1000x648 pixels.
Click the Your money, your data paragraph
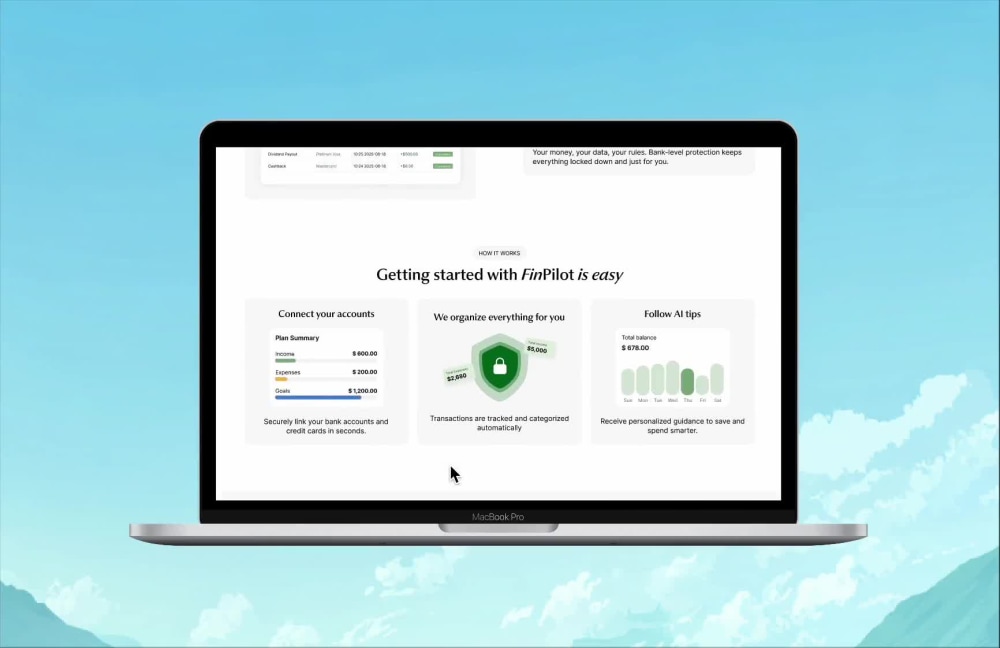[x=637, y=157]
